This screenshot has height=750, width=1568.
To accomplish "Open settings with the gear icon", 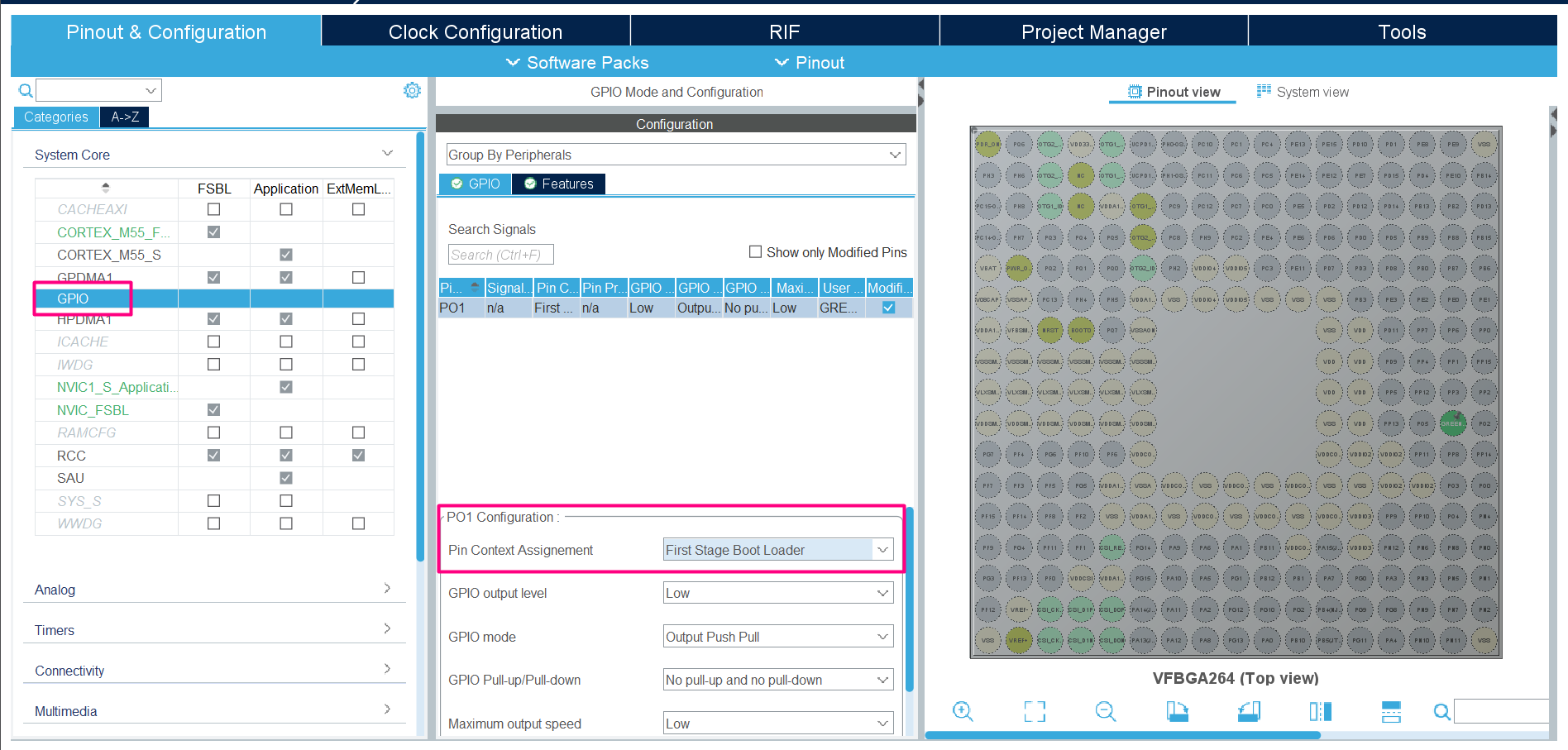I will pyautogui.click(x=412, y=90).
